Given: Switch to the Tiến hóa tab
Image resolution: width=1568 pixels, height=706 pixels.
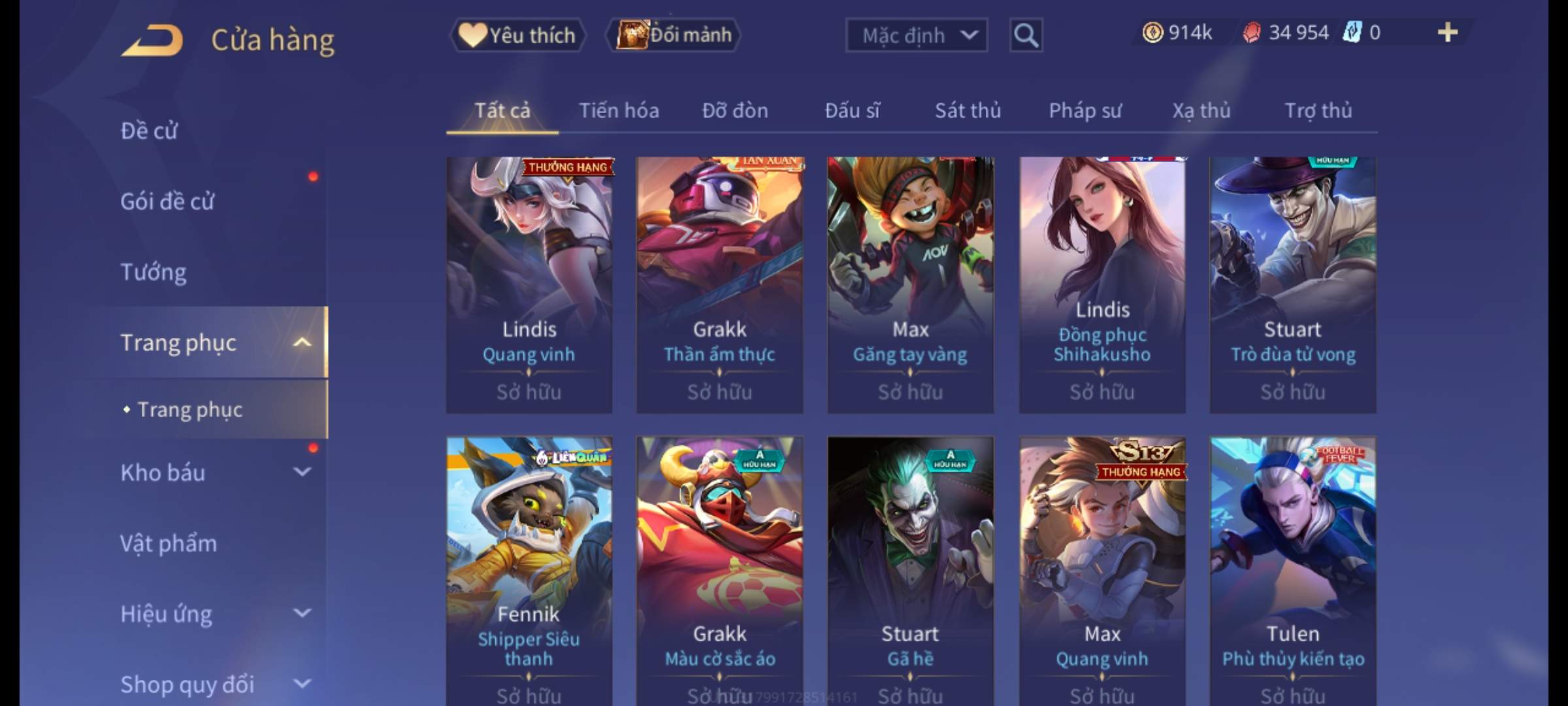Looking at the screenshot, I should (x=619, y=110).
